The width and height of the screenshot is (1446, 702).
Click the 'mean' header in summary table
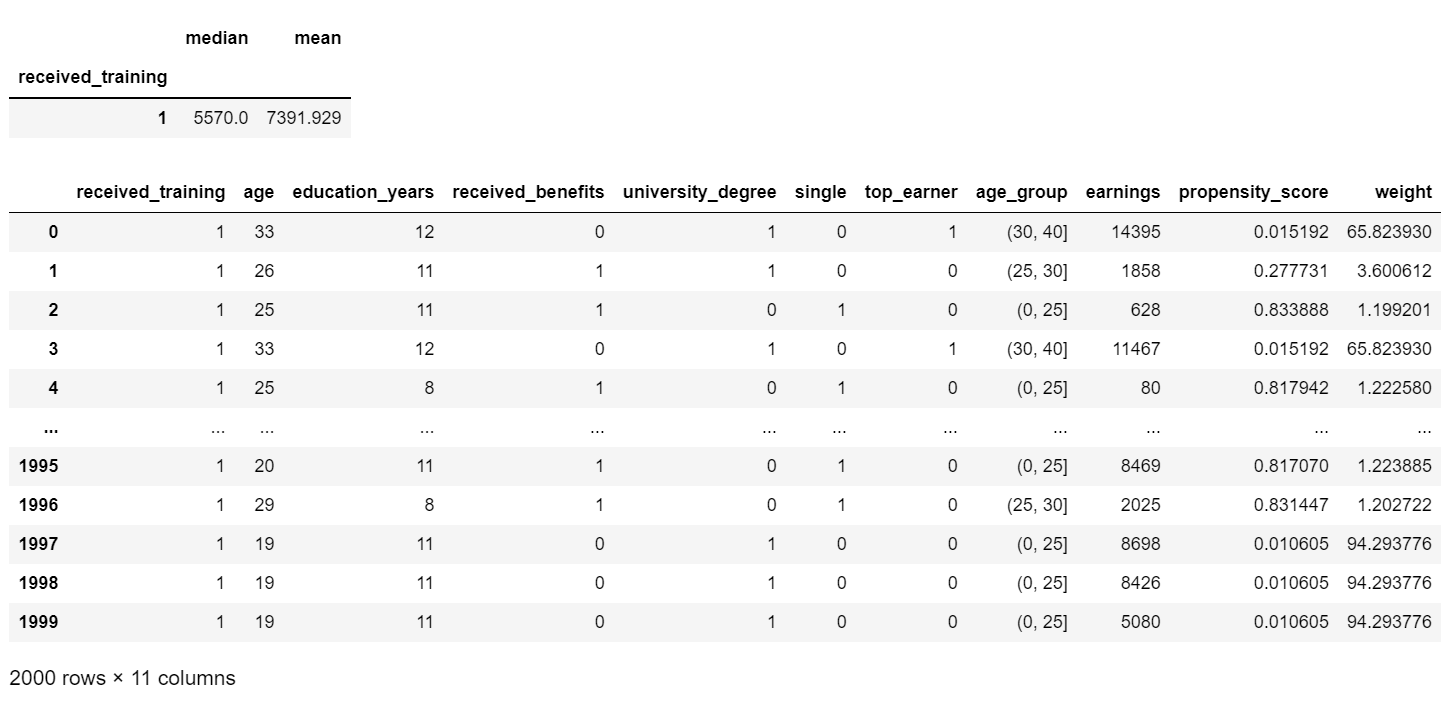pyautogui.click(x=318, y=38)
